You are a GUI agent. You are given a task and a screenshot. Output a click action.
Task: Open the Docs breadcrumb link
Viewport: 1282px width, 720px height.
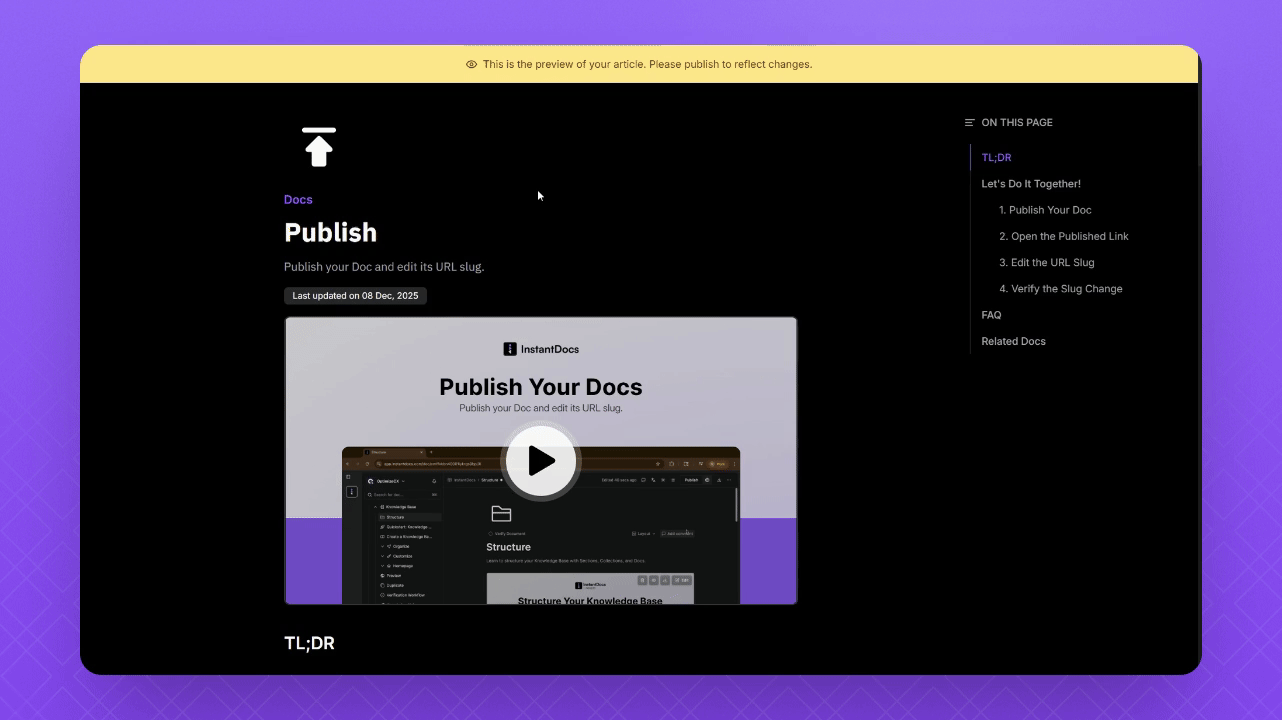click(298, 200)
